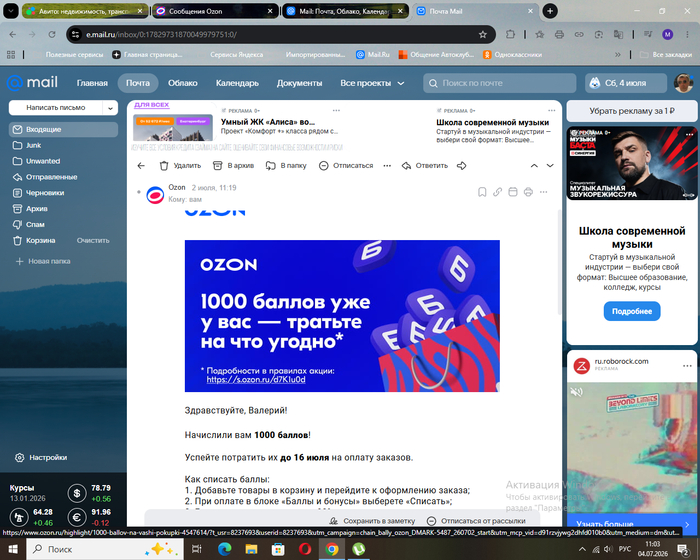Click Очистить next to Корзина

click(93, 240)
